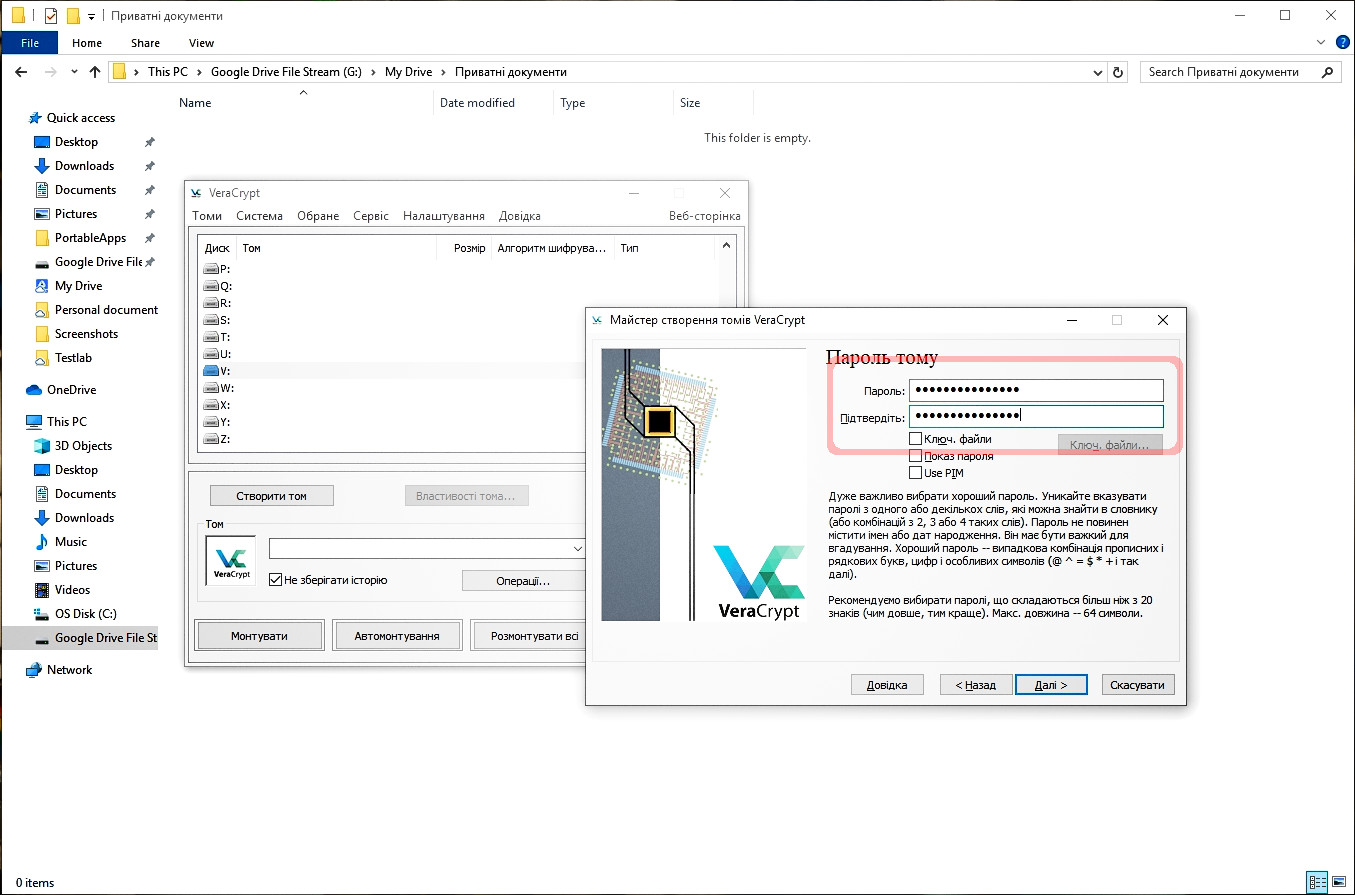
Task: Open Quick Access Toolbar customize dropdown
Action: point(91,16)
